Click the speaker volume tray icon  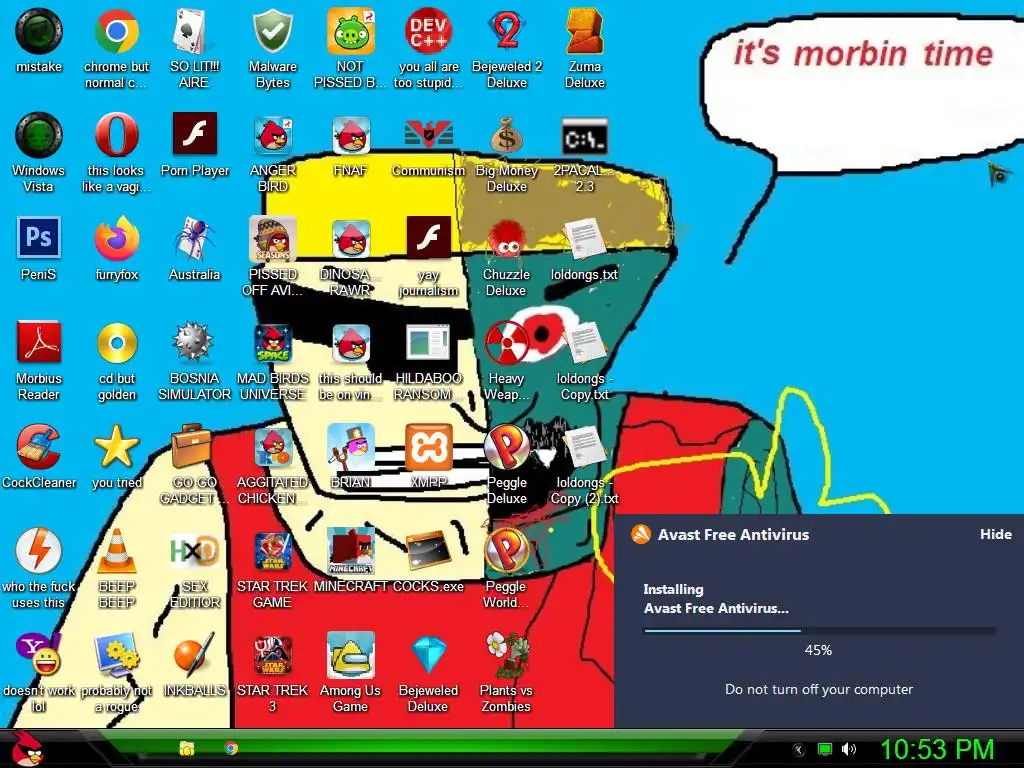(x=848, y=749)
